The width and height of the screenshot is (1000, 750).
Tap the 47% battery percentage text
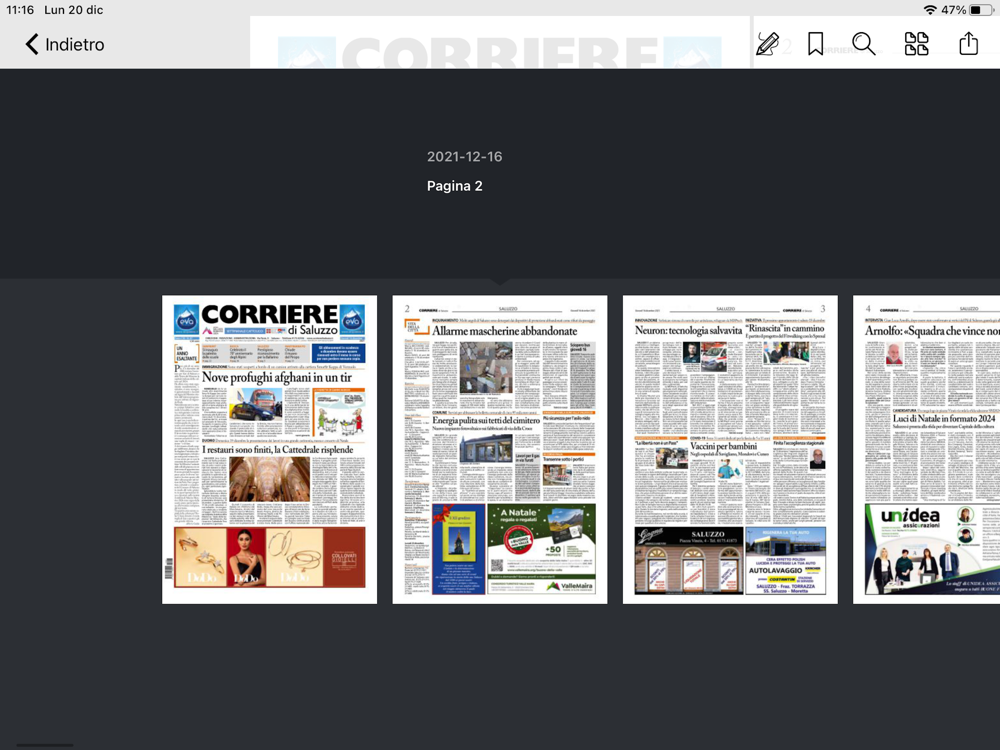tap(953, 10)
